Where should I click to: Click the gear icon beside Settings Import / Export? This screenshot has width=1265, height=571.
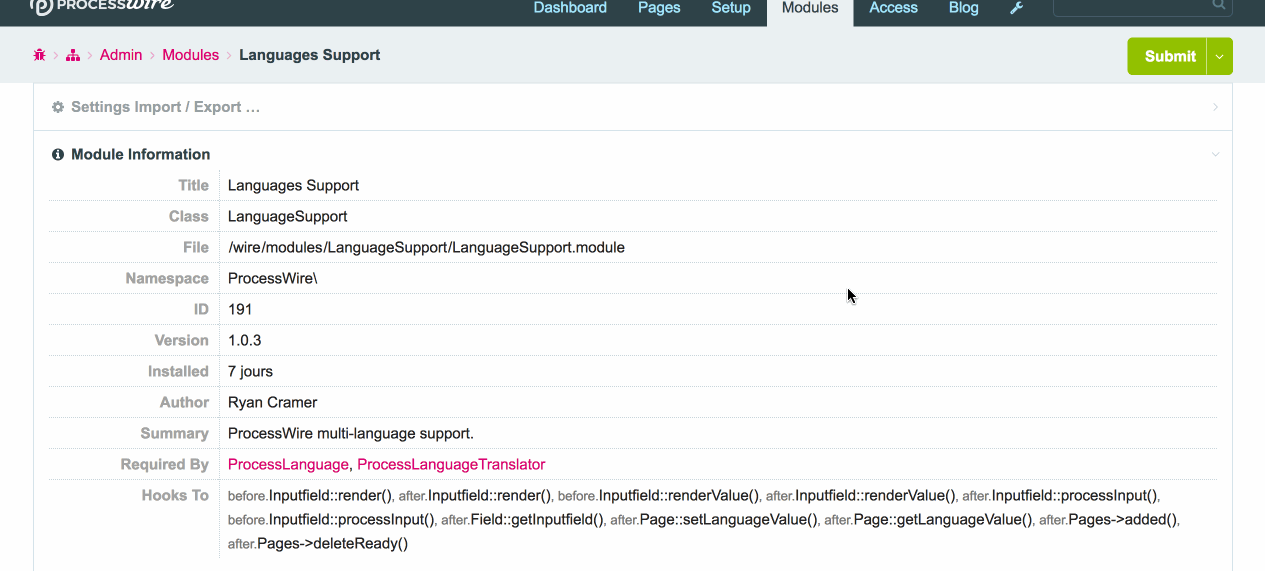[58, 107]
